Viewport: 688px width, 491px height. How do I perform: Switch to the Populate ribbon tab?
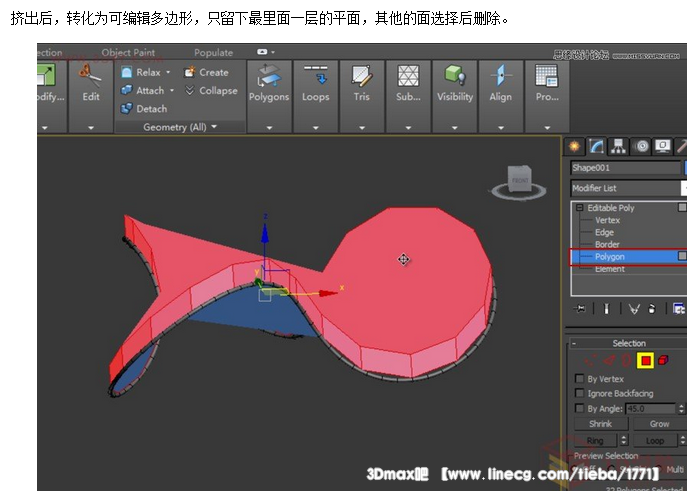pyautogui.click(x=213, y=53)
